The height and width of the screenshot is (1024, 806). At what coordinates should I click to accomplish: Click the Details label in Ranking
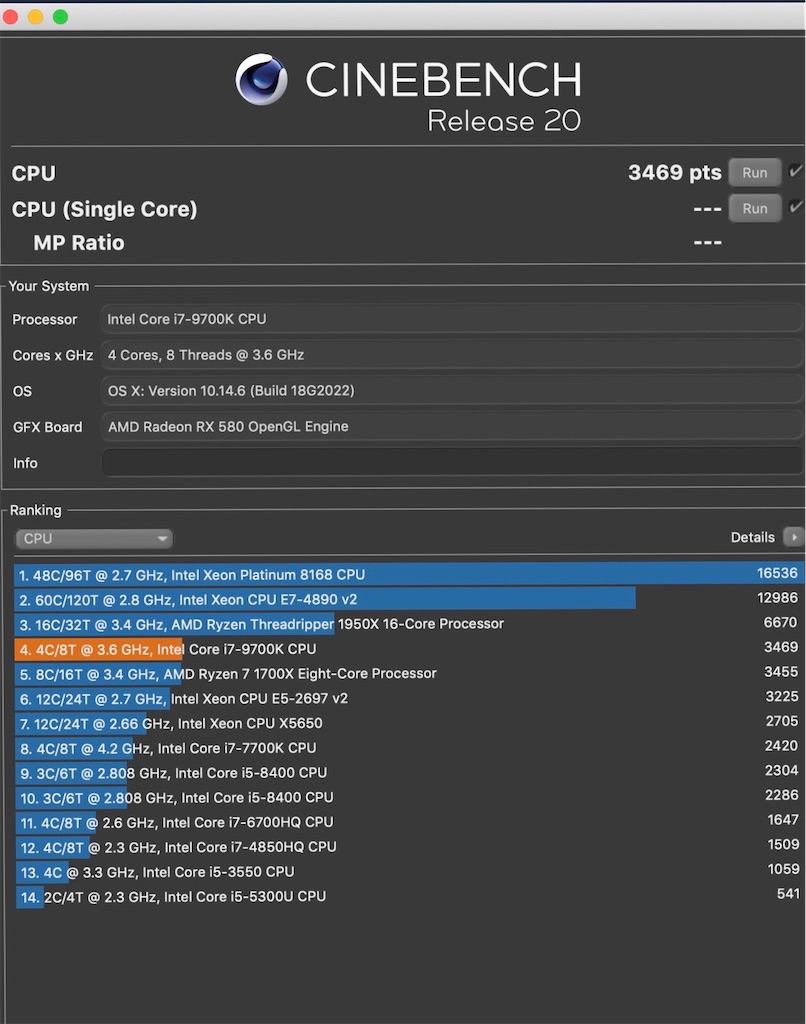click(752, 537)
